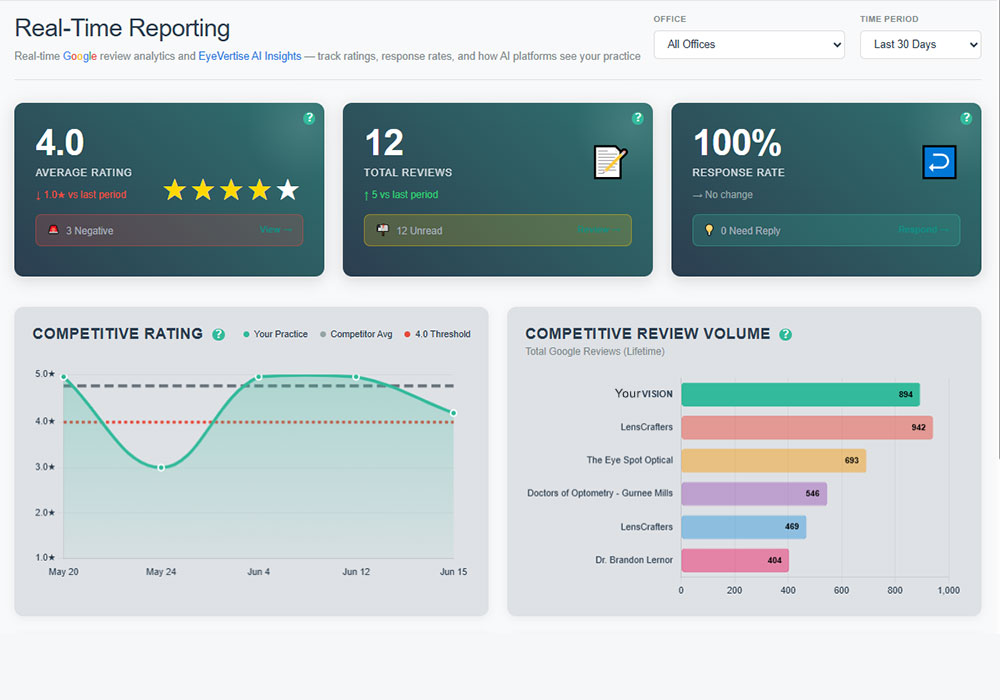This screenshot has width=1000, height=700.
Task: Click the first gold rating star
Action: coord(175,189)
